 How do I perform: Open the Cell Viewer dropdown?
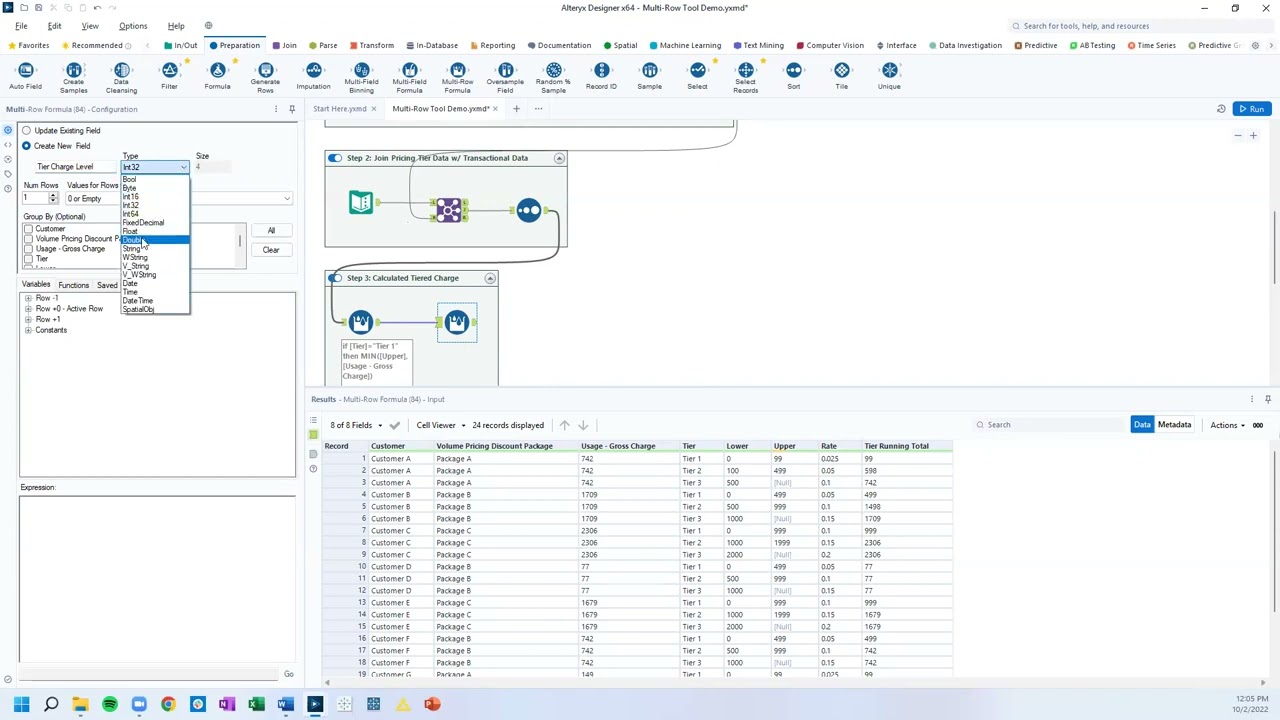[x=441, y=425]
